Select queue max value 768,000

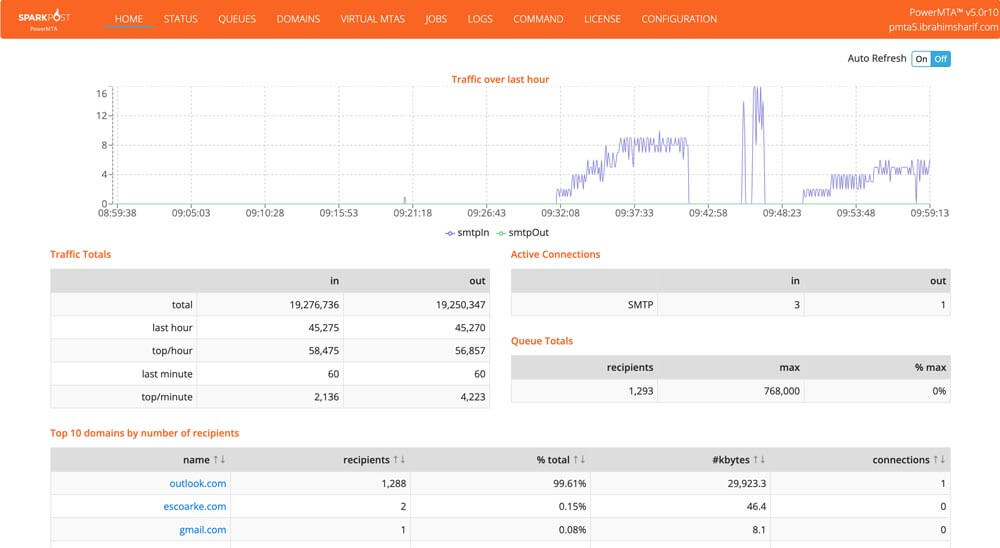782,391
